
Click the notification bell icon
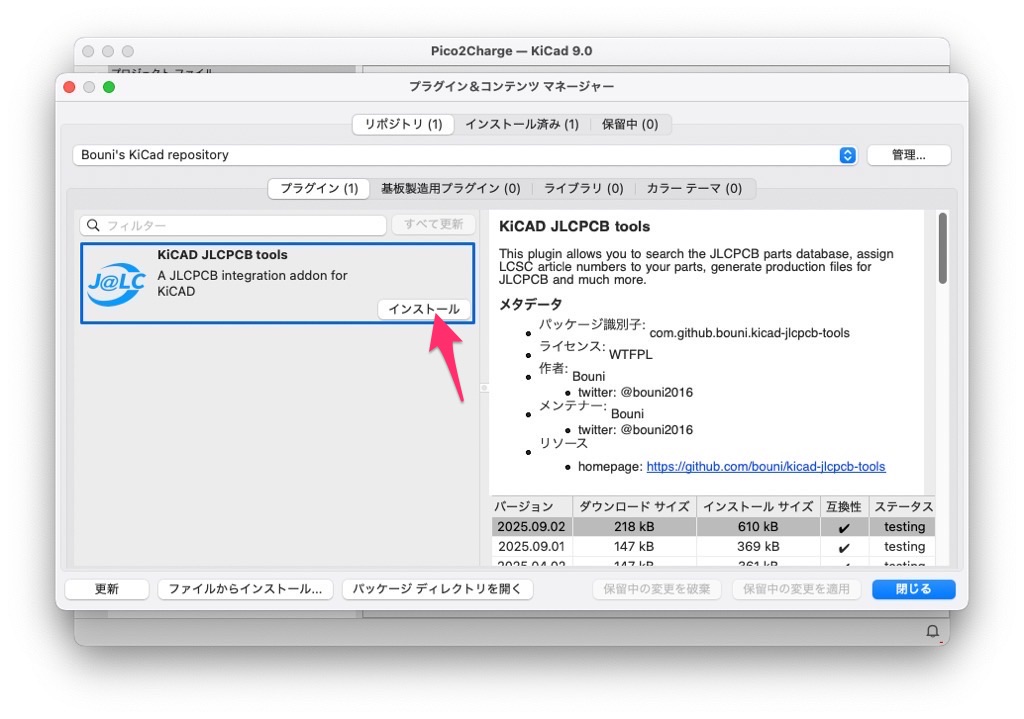point(932,631)
